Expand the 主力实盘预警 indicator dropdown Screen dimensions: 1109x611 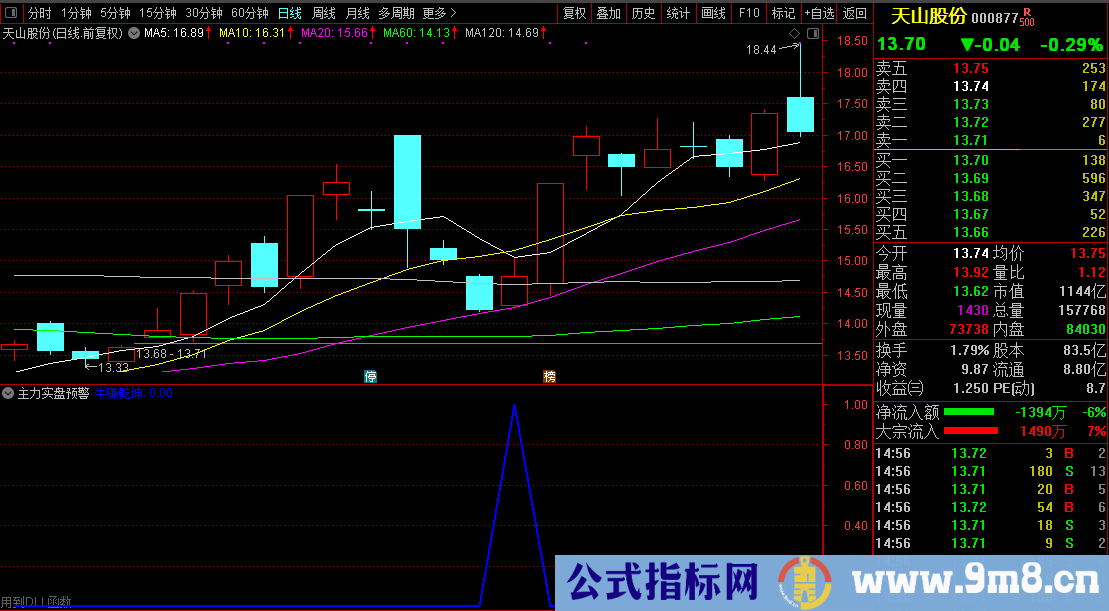pos(9,394)
